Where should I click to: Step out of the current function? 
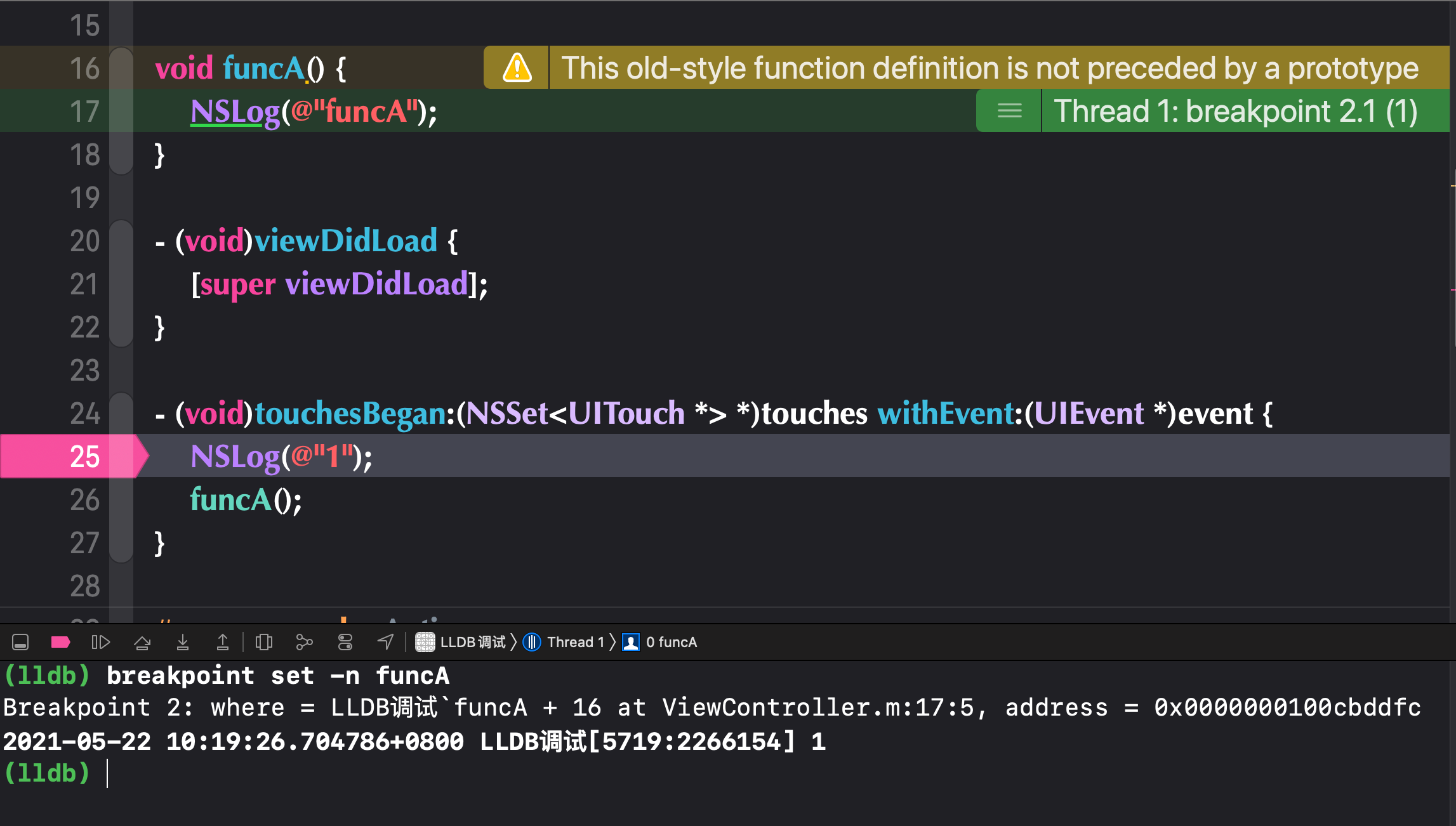(223, 642)
